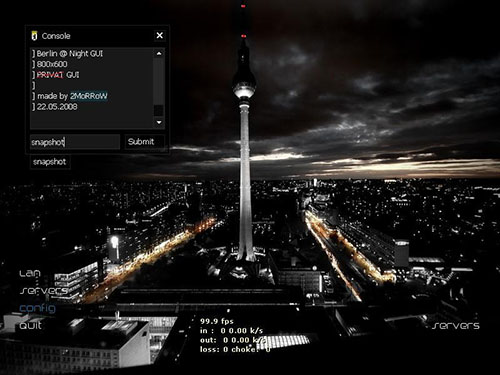
Task: Click the 'loss: 0 choke' stats line
Action: tap(235, 349)
